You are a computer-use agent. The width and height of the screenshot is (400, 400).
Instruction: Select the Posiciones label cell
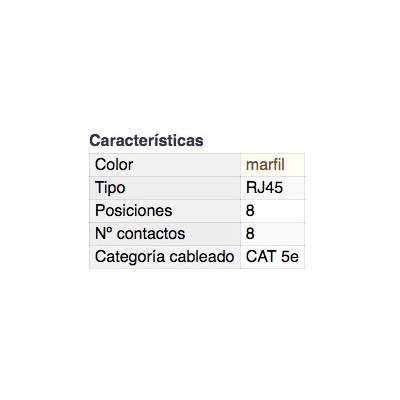click(x=165, y=211)
